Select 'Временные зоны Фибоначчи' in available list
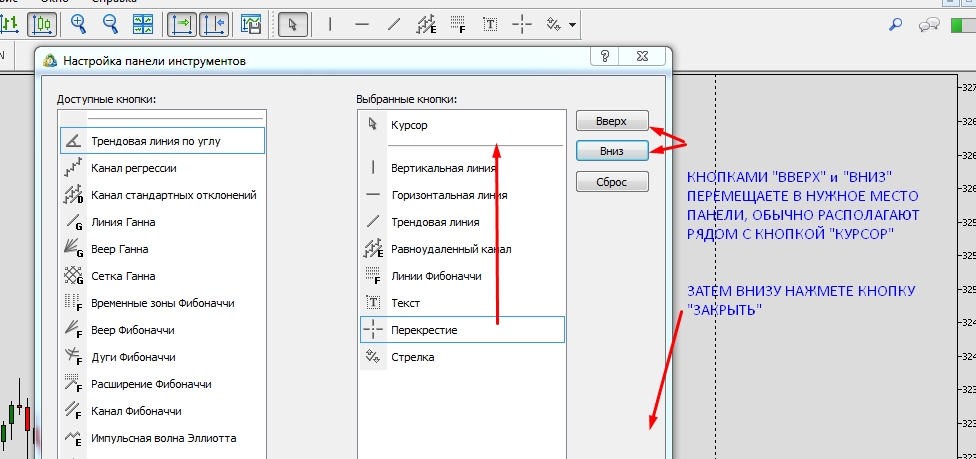The height and width of the screenshot is (459, 976). pyautogui.click(x=162, y=303)
